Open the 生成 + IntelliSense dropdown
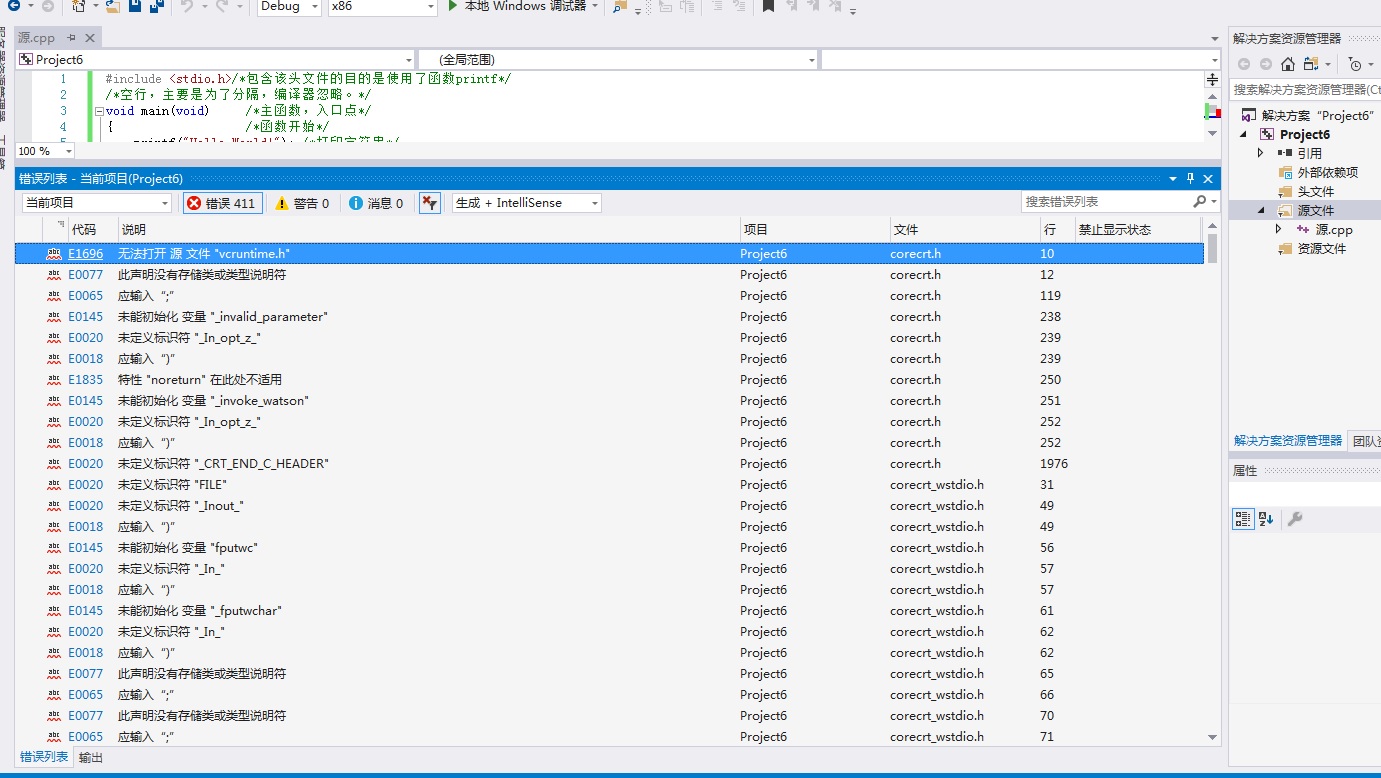Viewport: 1381px width, 778px height. pos(526,203)
